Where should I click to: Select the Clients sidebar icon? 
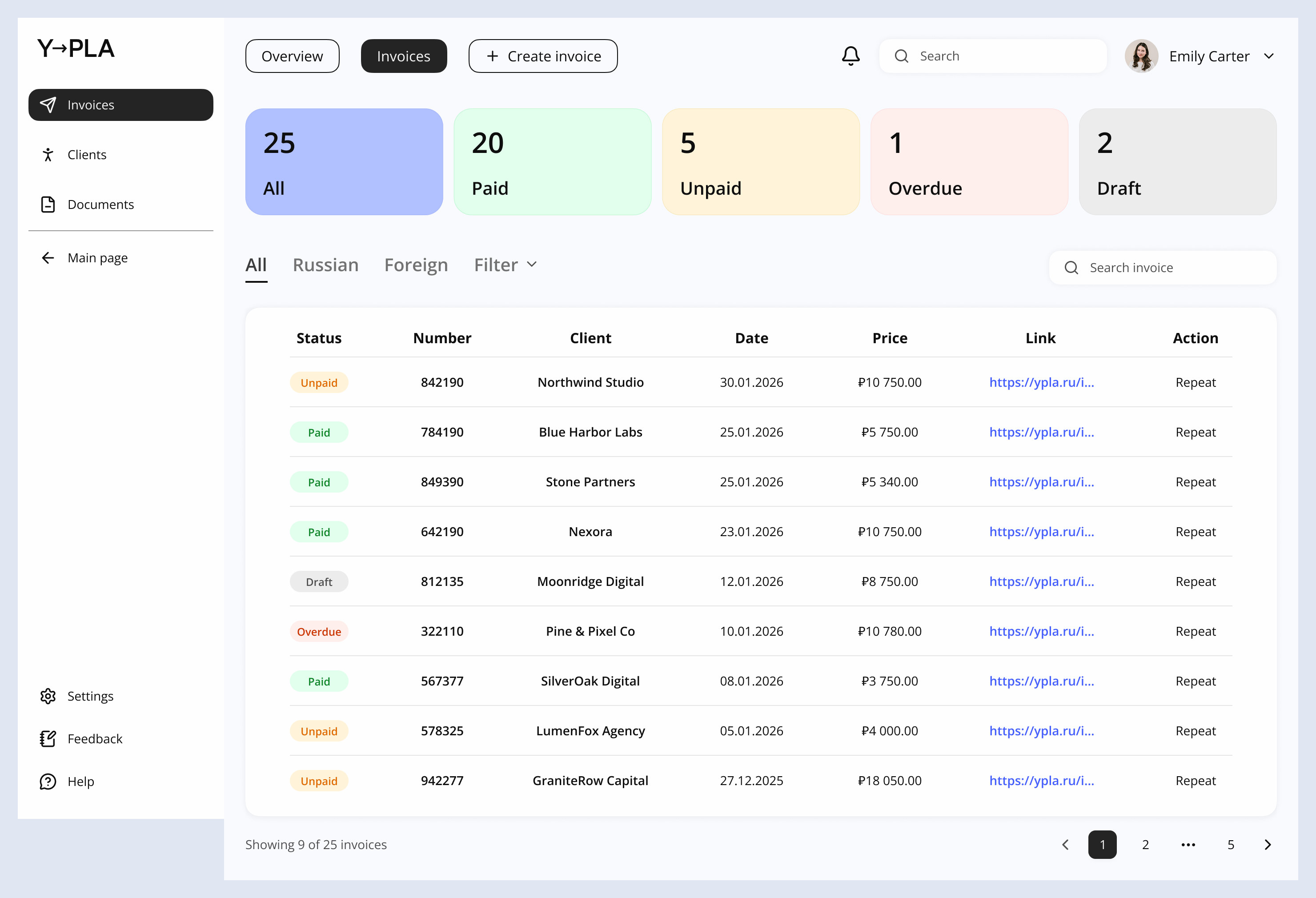(x=49, y=154)
